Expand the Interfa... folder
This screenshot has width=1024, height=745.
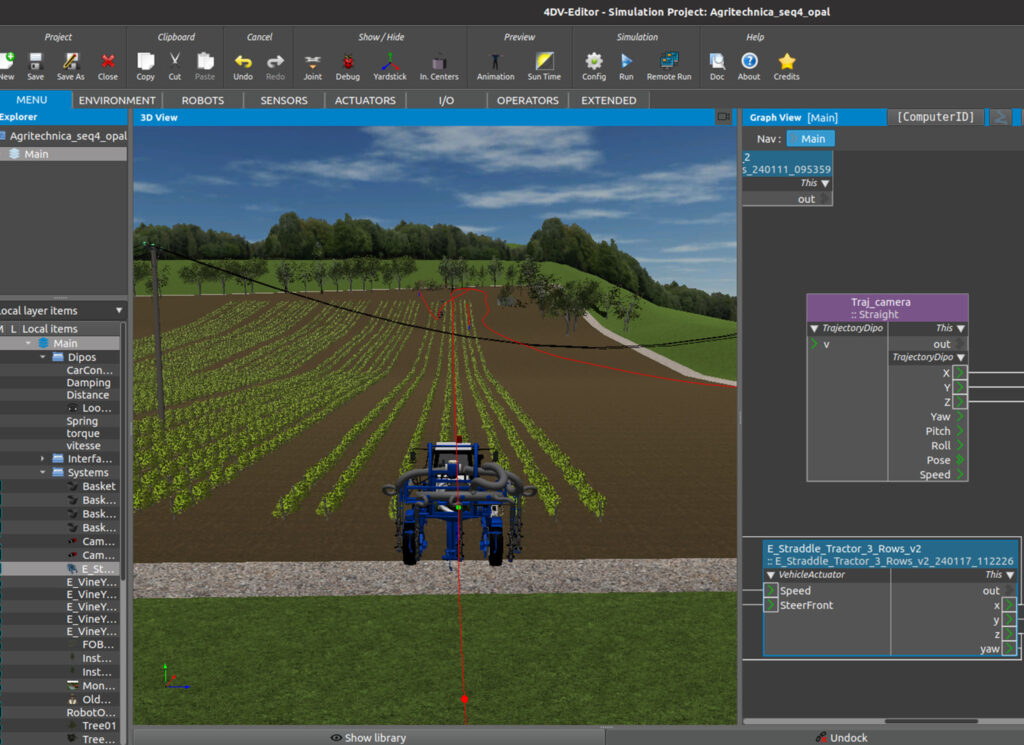pyautogui.click(x=43, y=458)
